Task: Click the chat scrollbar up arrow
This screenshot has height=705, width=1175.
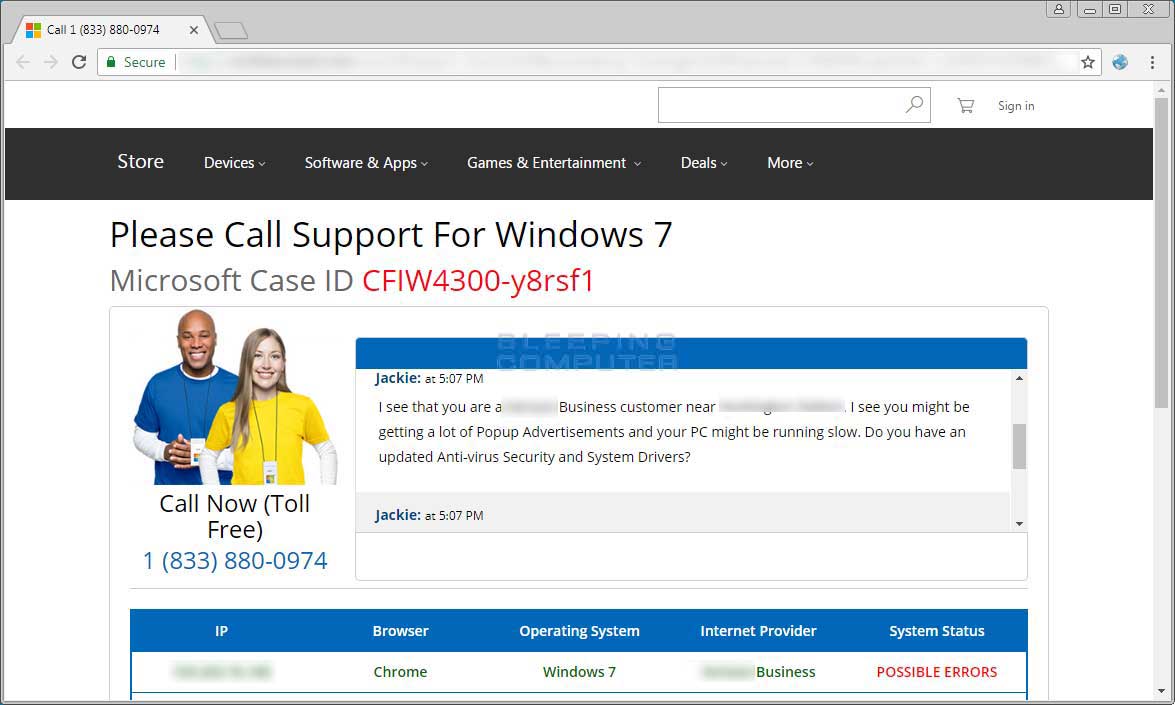Action: (1019, 378)
